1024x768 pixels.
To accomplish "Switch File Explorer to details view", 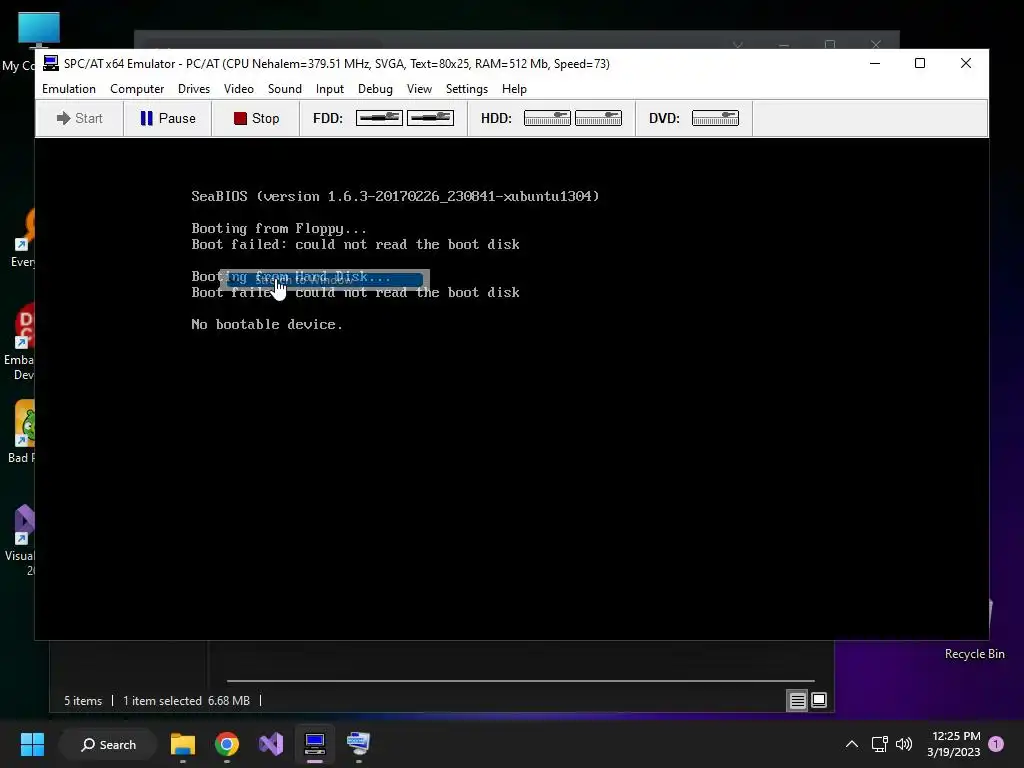I will [797, 701].
